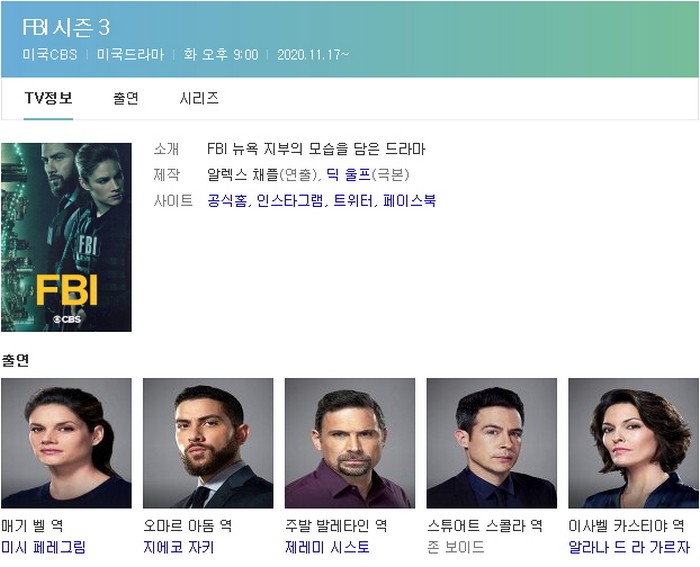Open actor link 제레미 시스토

tap(327, 547)
